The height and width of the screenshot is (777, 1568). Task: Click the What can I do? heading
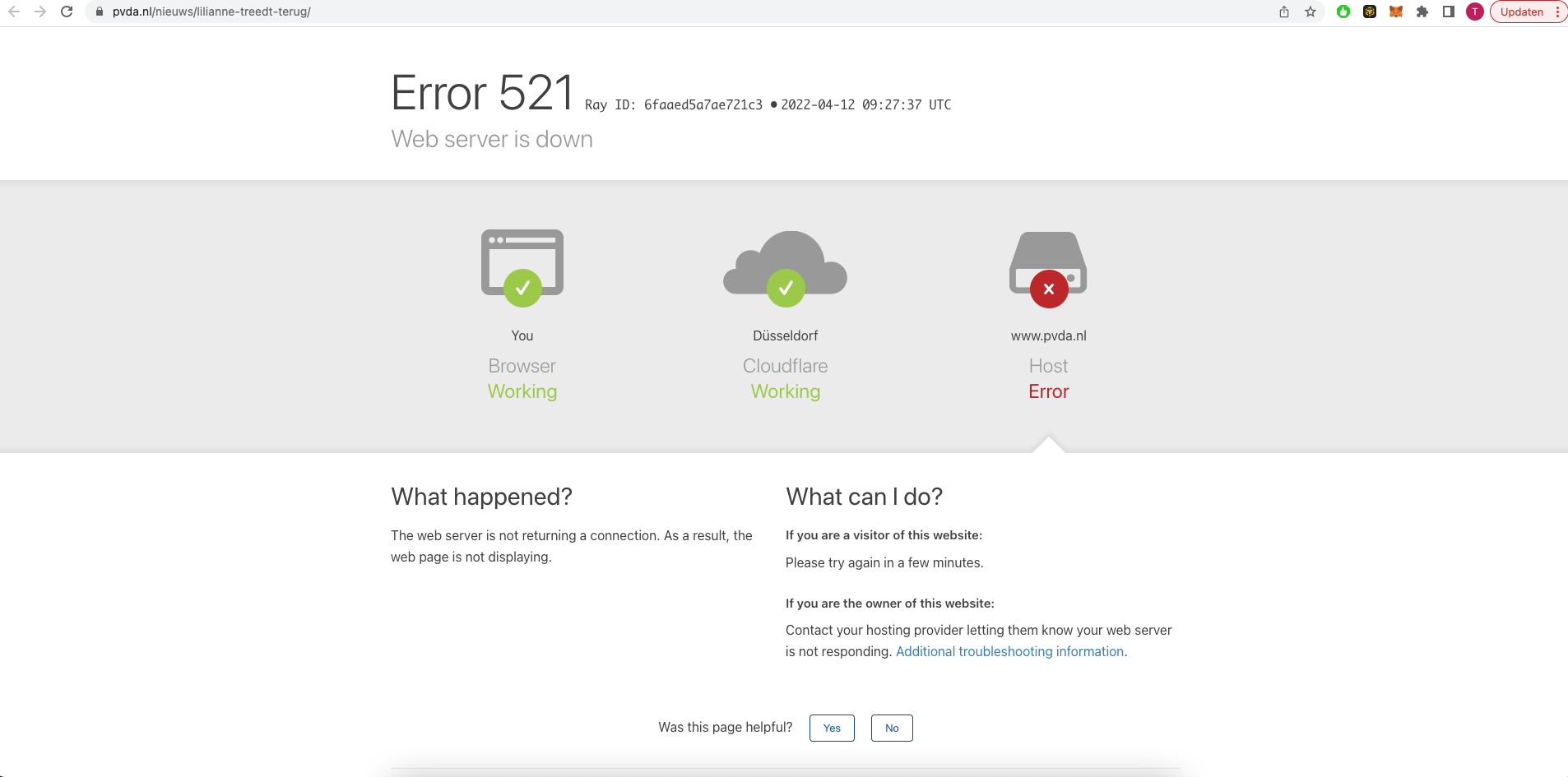(x=864, y=497)
